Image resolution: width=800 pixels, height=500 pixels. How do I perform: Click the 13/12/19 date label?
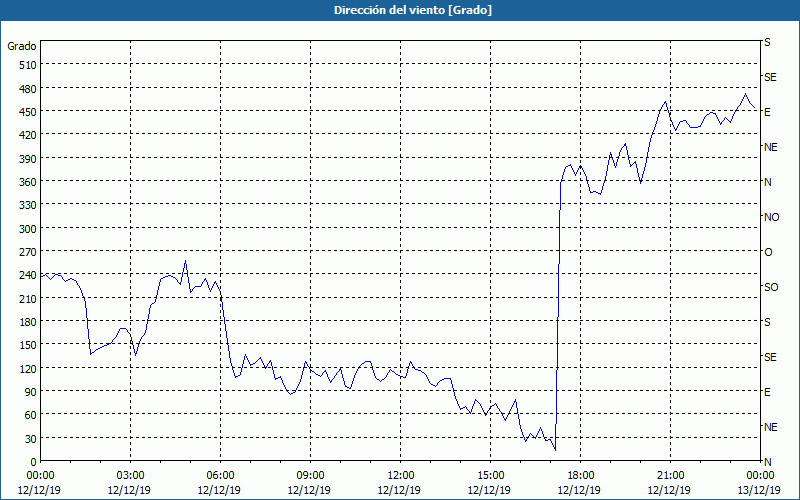tap(760, 490)
